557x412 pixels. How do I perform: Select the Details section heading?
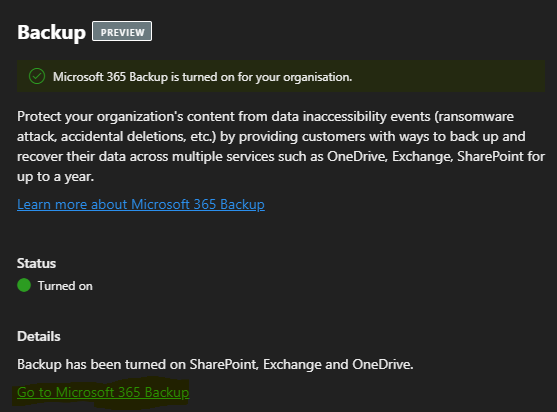click(x=39, y=336)
